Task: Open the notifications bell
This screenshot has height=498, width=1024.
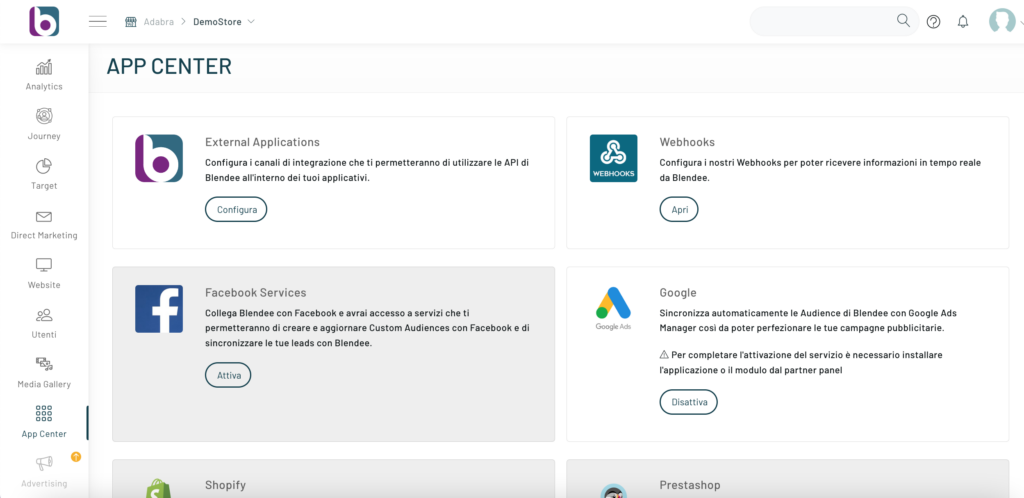Action: point(963,21)
